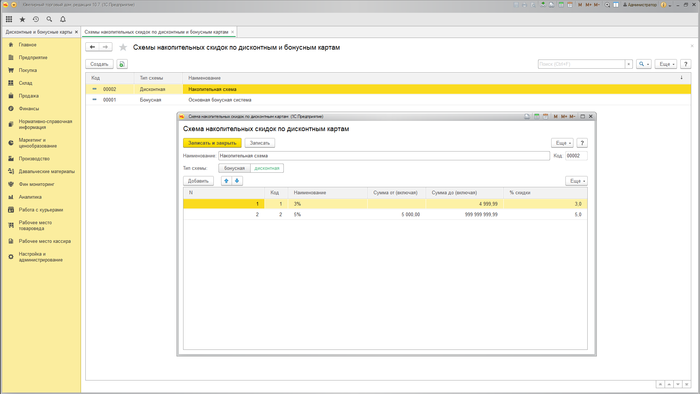Select the дисконтная scheme type toggle
Viewport: 700px width, 394px height.
tap(267, 168)
